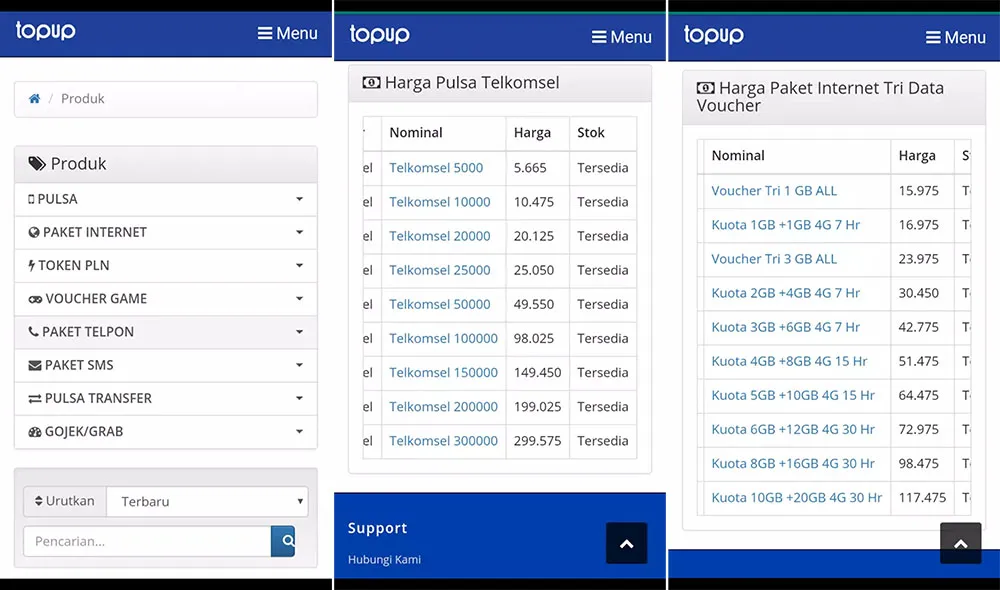Expand the VOUCHER GAME category
Screen dimensions: 1000x590
[x=166, y=298]
